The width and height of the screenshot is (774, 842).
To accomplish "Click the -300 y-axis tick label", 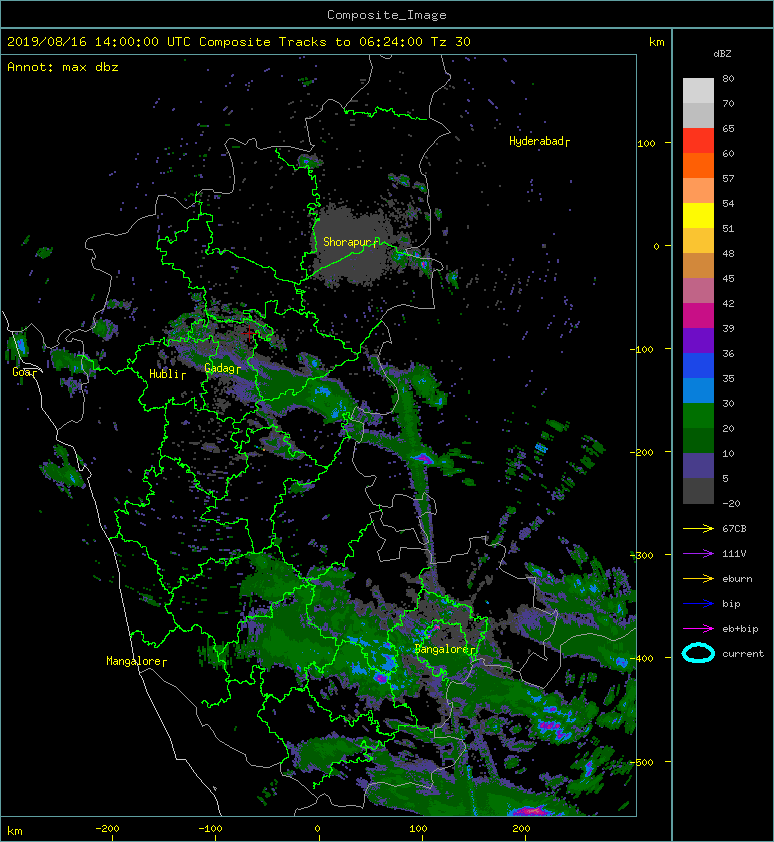I will (641, 555).
